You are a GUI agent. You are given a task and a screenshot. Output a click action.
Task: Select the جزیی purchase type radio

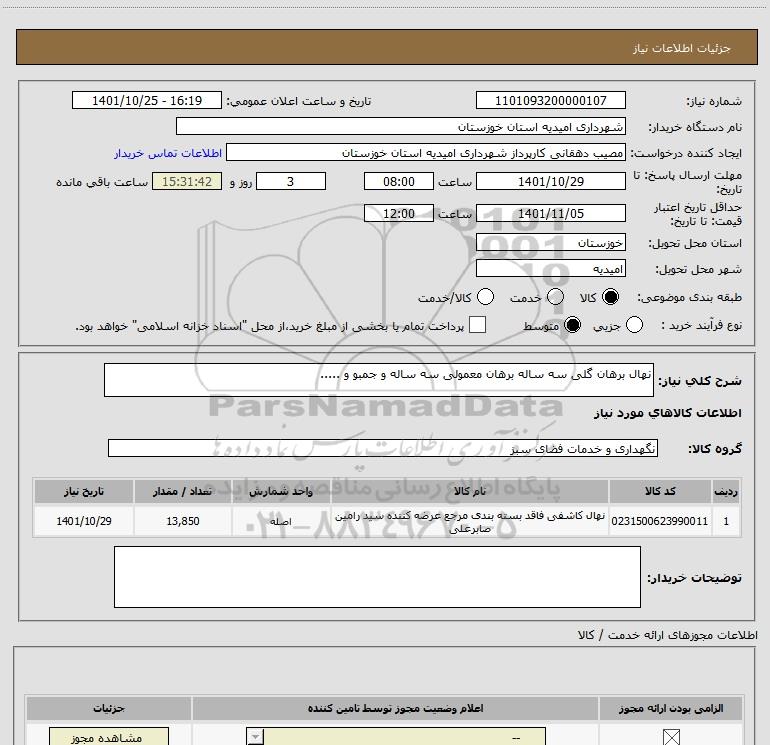click(x=634, y=325)
